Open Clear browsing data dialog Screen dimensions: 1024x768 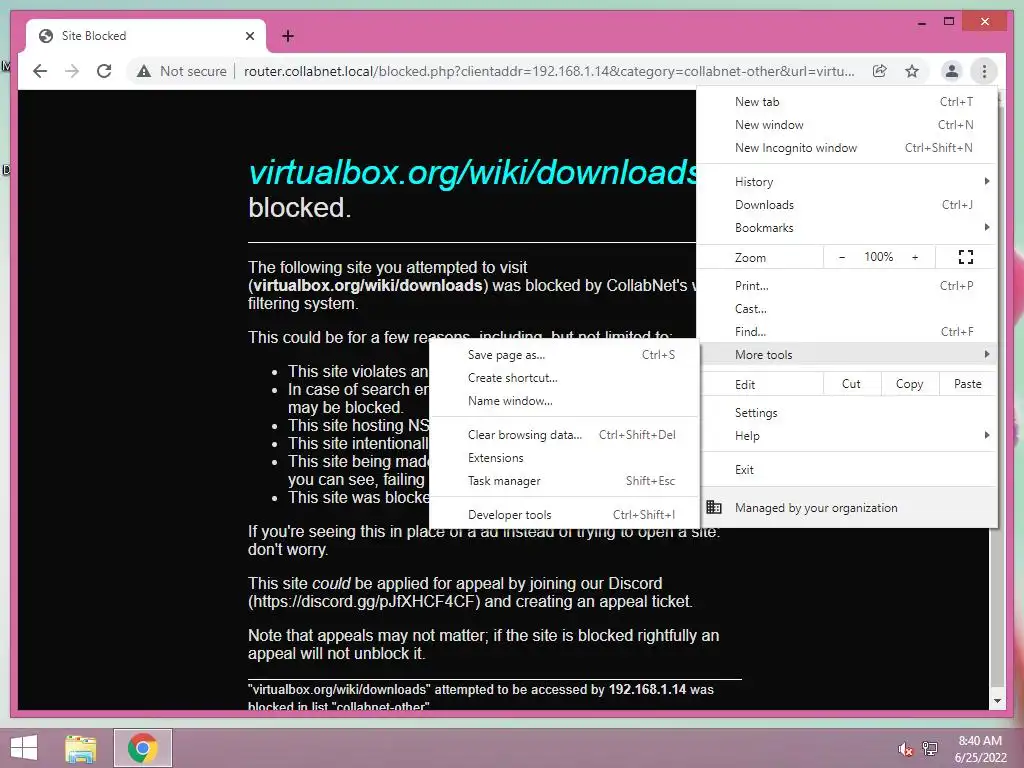pos(564,434)
